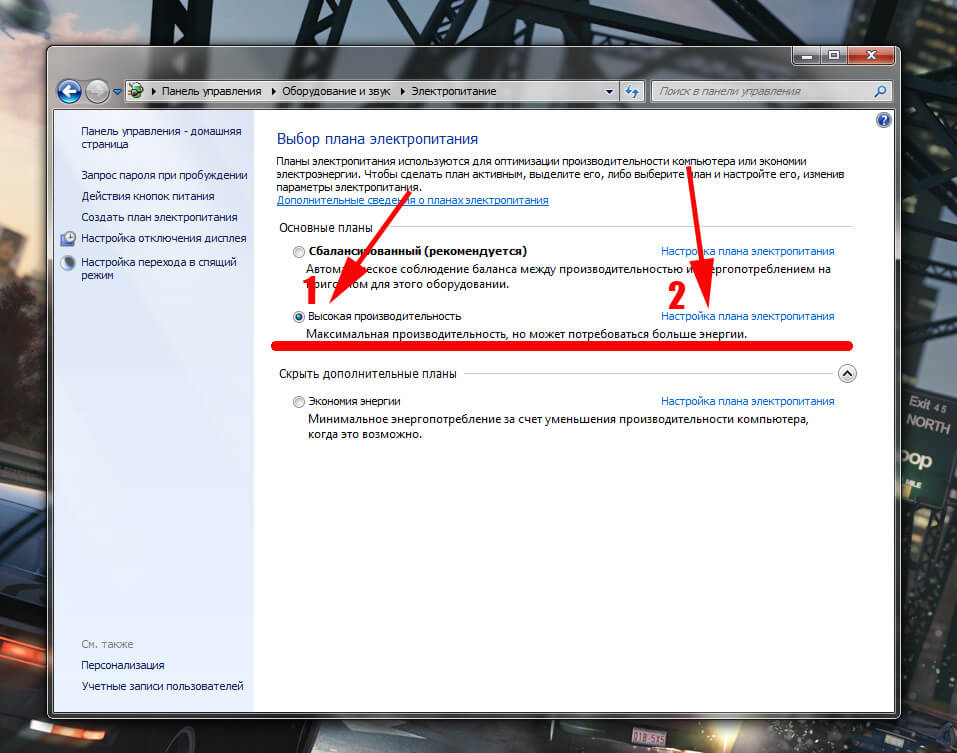The image size is (957, 753).
Task: Open plan settings for Высокая производительность
Action: [x=748, y=317]
